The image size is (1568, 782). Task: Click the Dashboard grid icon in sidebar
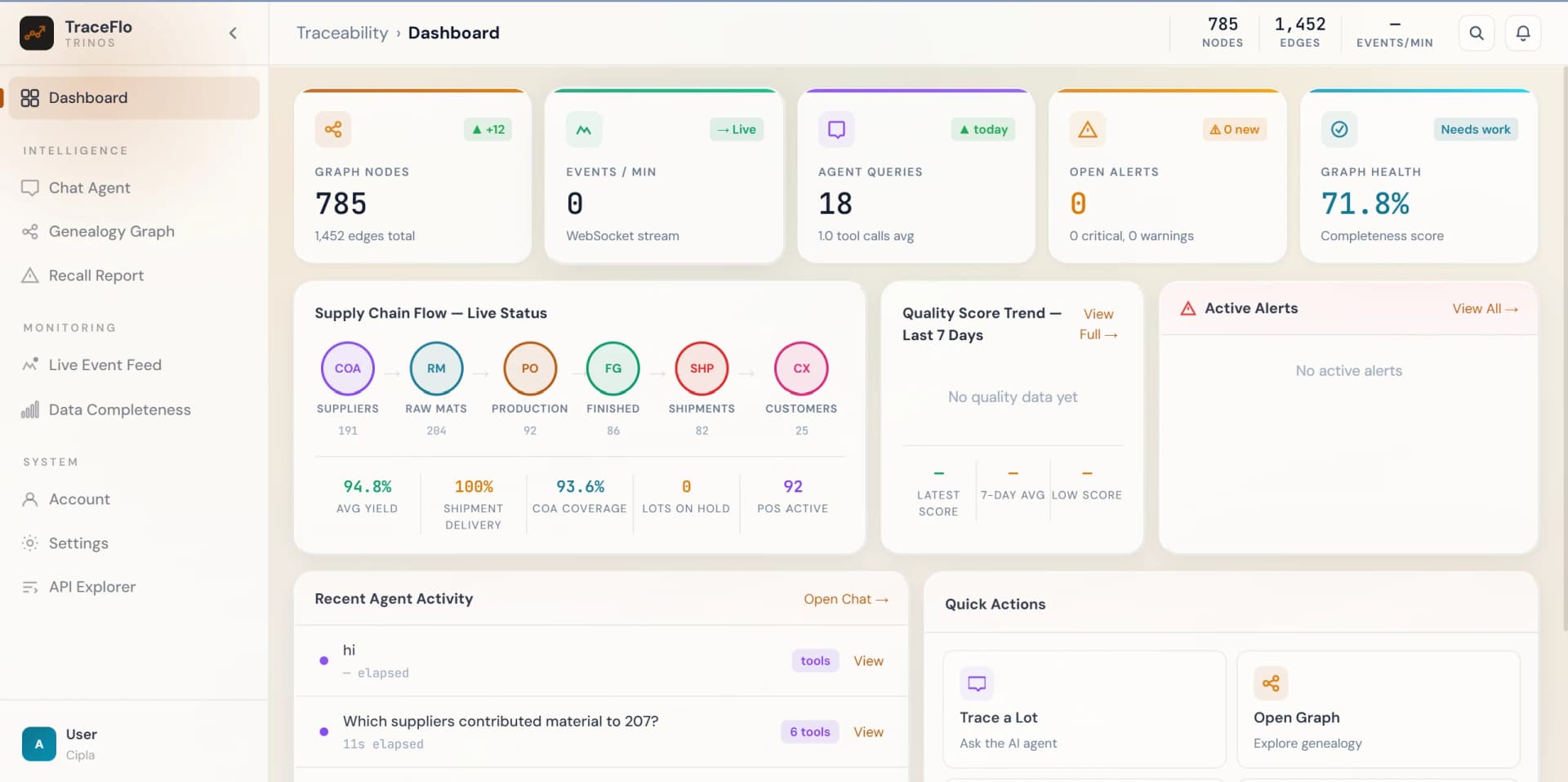[x=30, y=98]
